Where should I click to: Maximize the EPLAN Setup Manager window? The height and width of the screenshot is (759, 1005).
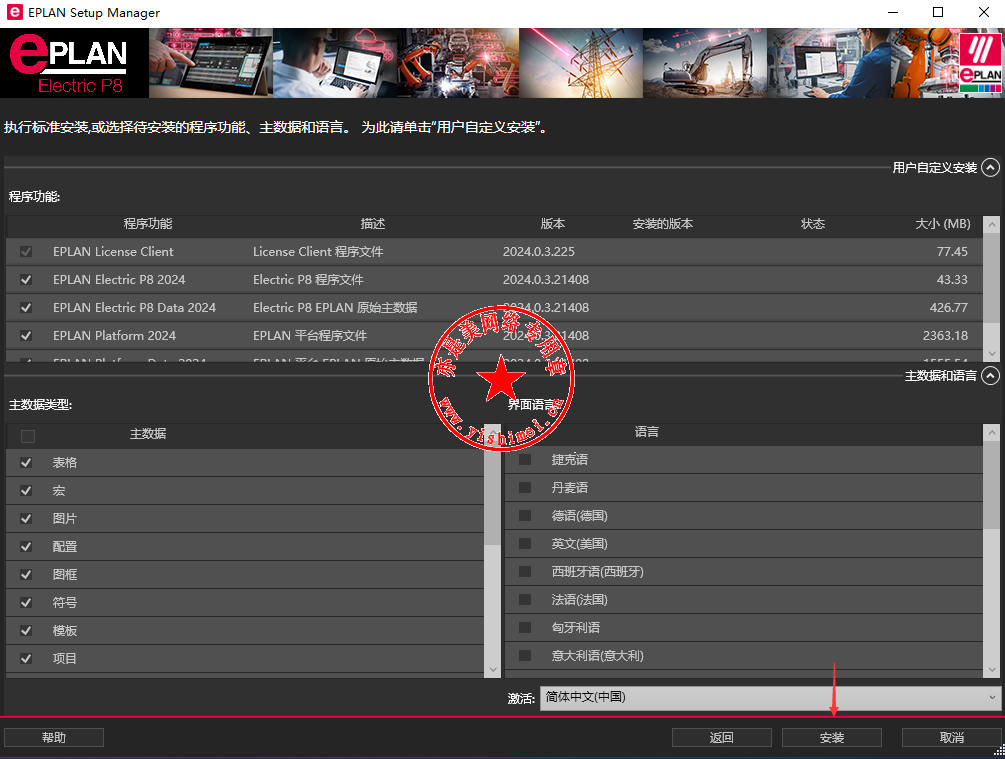coord(938,12)
